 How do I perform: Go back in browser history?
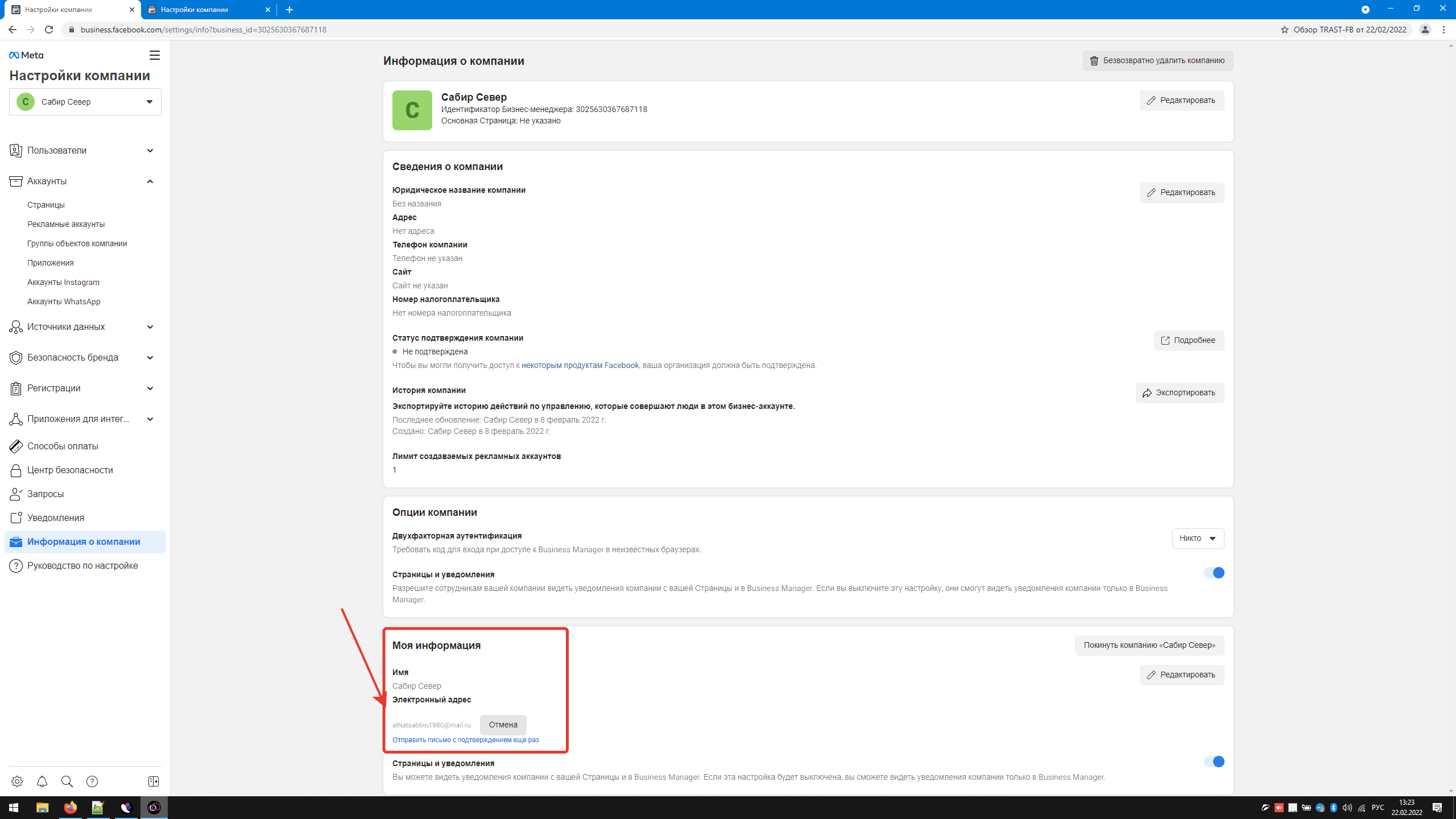13,30
